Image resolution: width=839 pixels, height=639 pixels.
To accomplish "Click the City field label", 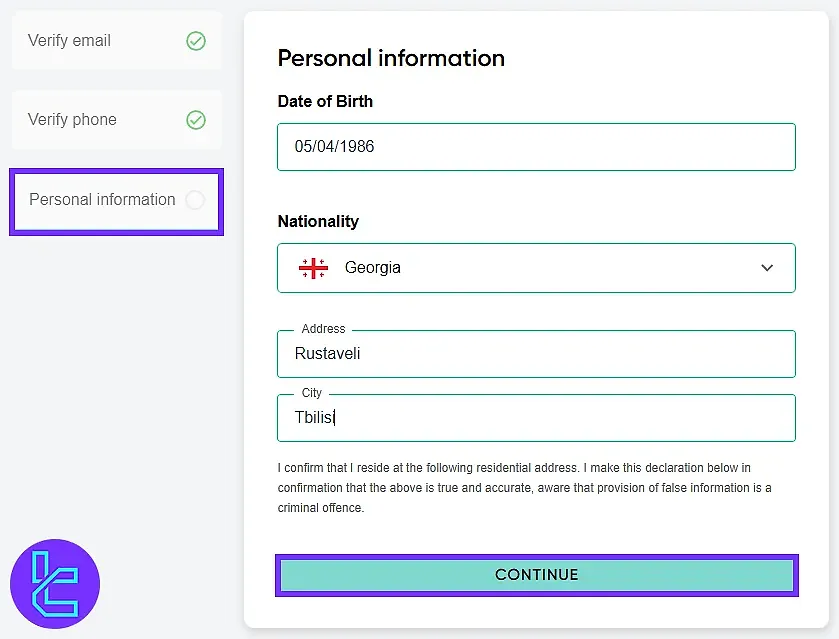I will [x=311, y=392].
